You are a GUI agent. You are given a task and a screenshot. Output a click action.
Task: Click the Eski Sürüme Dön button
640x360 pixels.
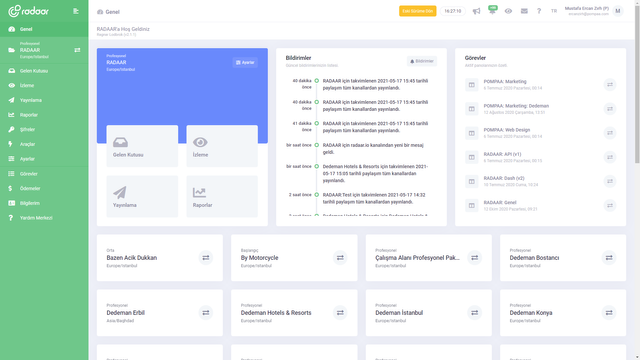[x=418, y=11]
